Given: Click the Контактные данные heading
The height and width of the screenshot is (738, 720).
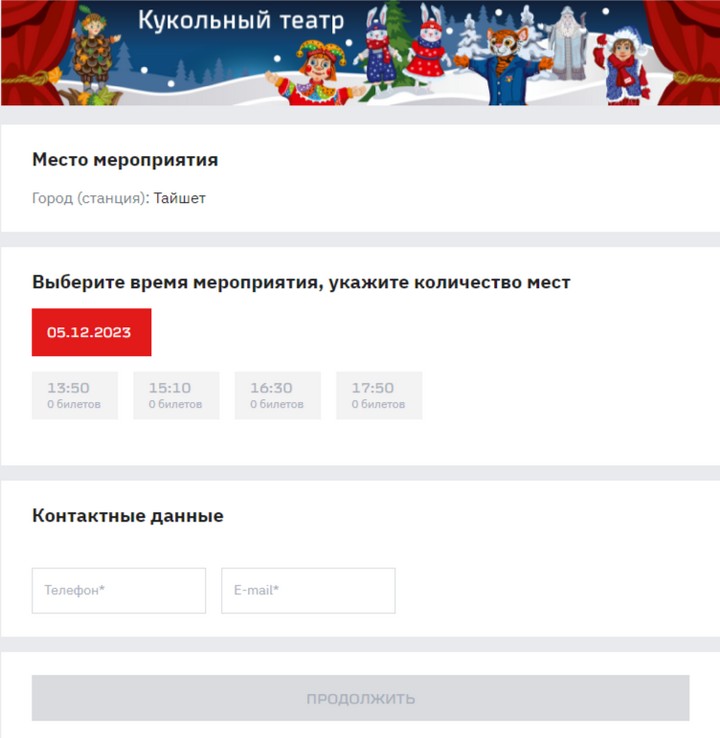Looking at the screenshot, I should click(128, 515).
